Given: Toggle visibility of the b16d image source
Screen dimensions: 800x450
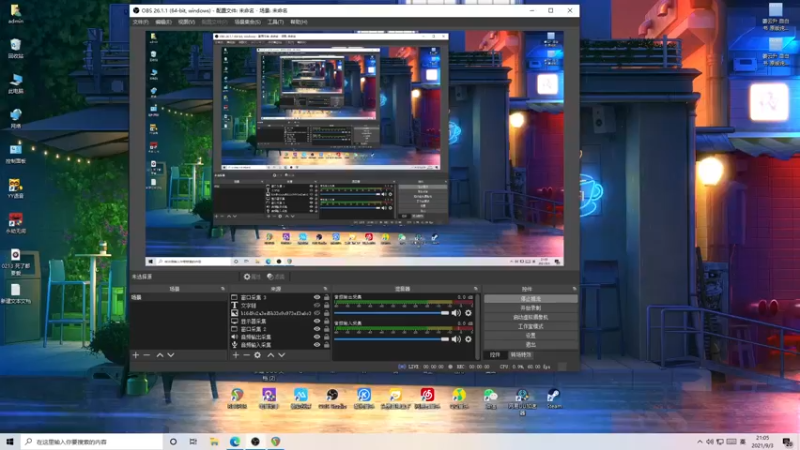Looking at the screenshot, I should [317, 313].
